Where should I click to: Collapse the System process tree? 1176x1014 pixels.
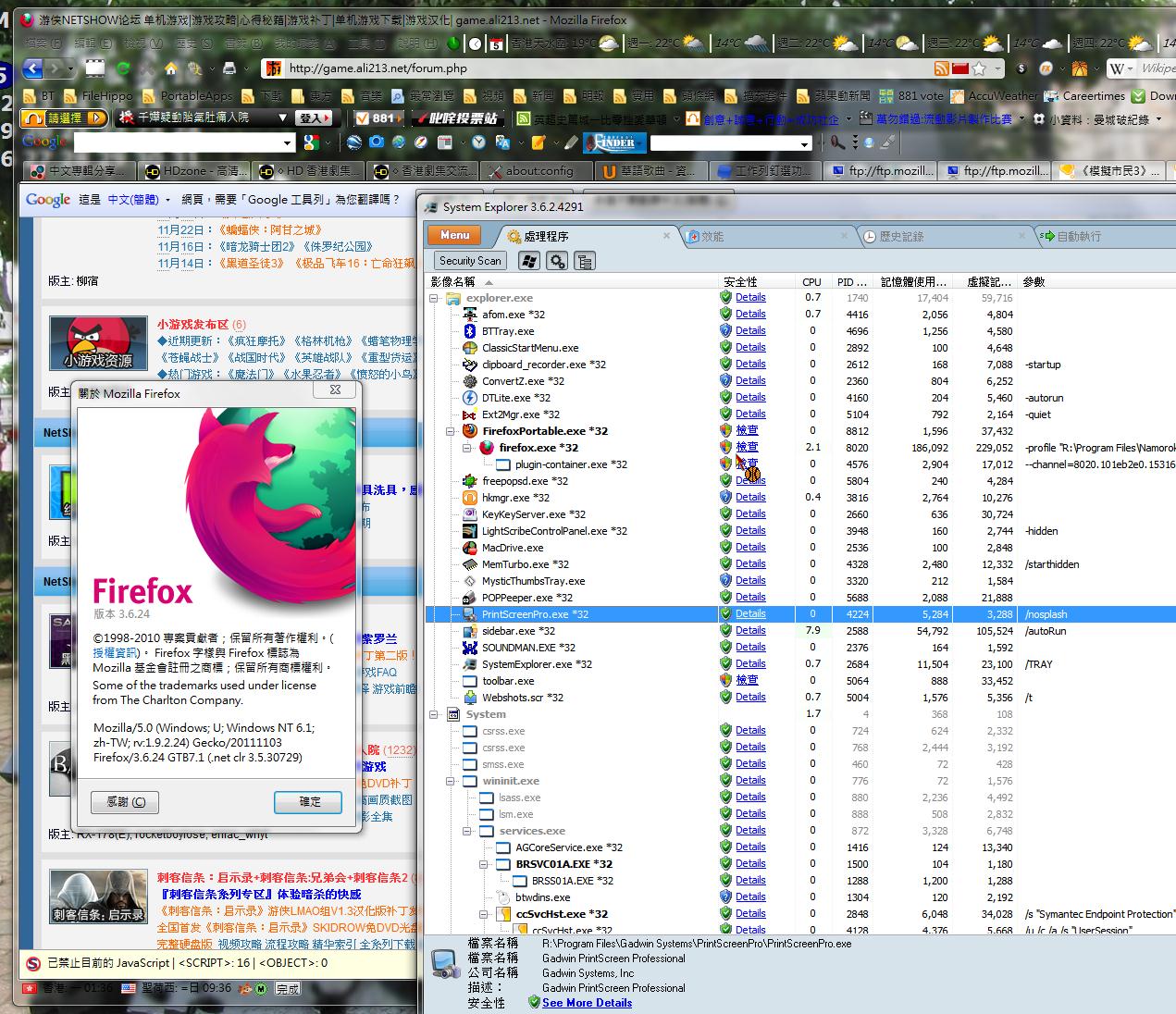click(x=434, y=714)
